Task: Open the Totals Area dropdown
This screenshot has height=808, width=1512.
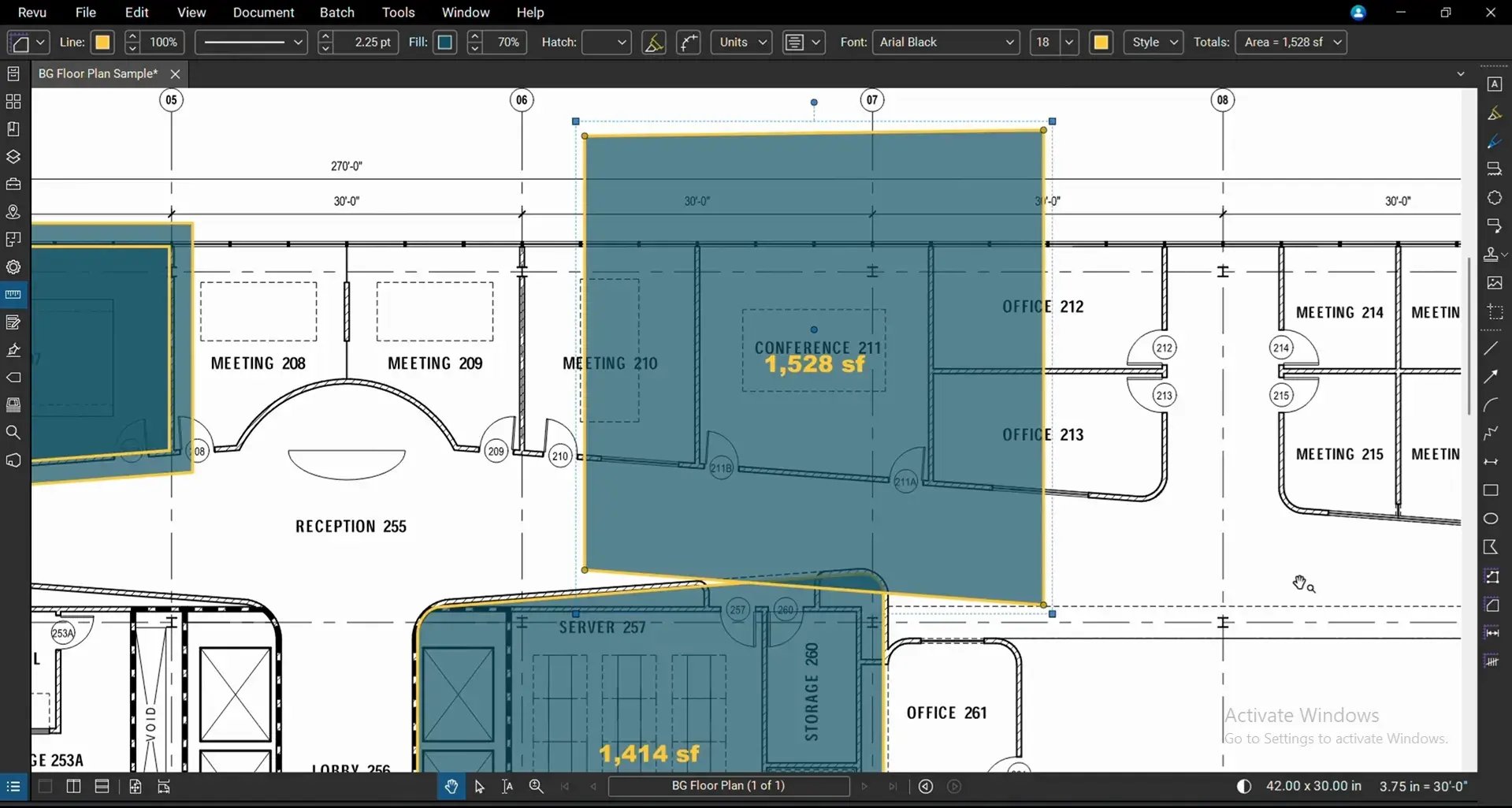Action: tap(1291, 43)
